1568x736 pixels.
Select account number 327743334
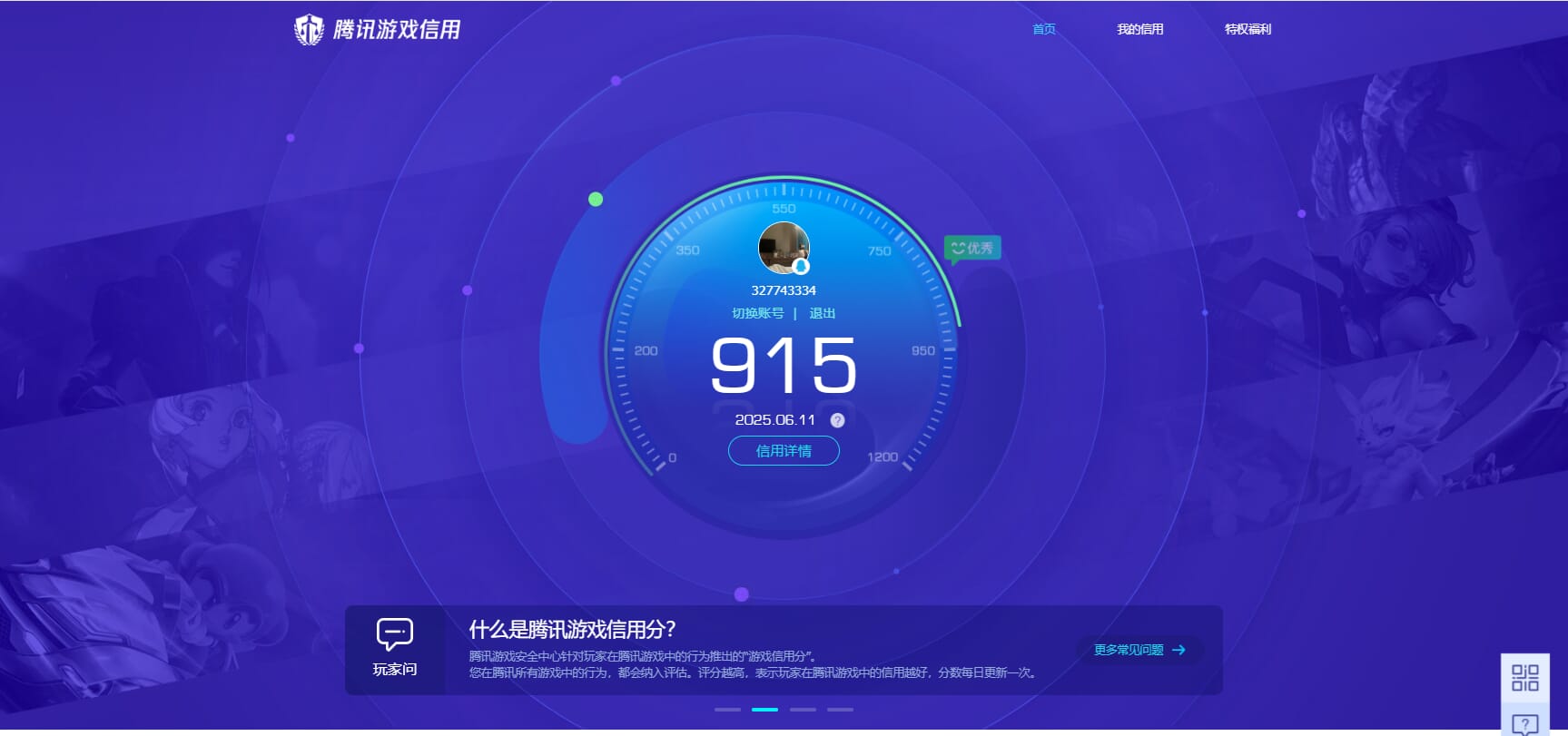[784, 290]
